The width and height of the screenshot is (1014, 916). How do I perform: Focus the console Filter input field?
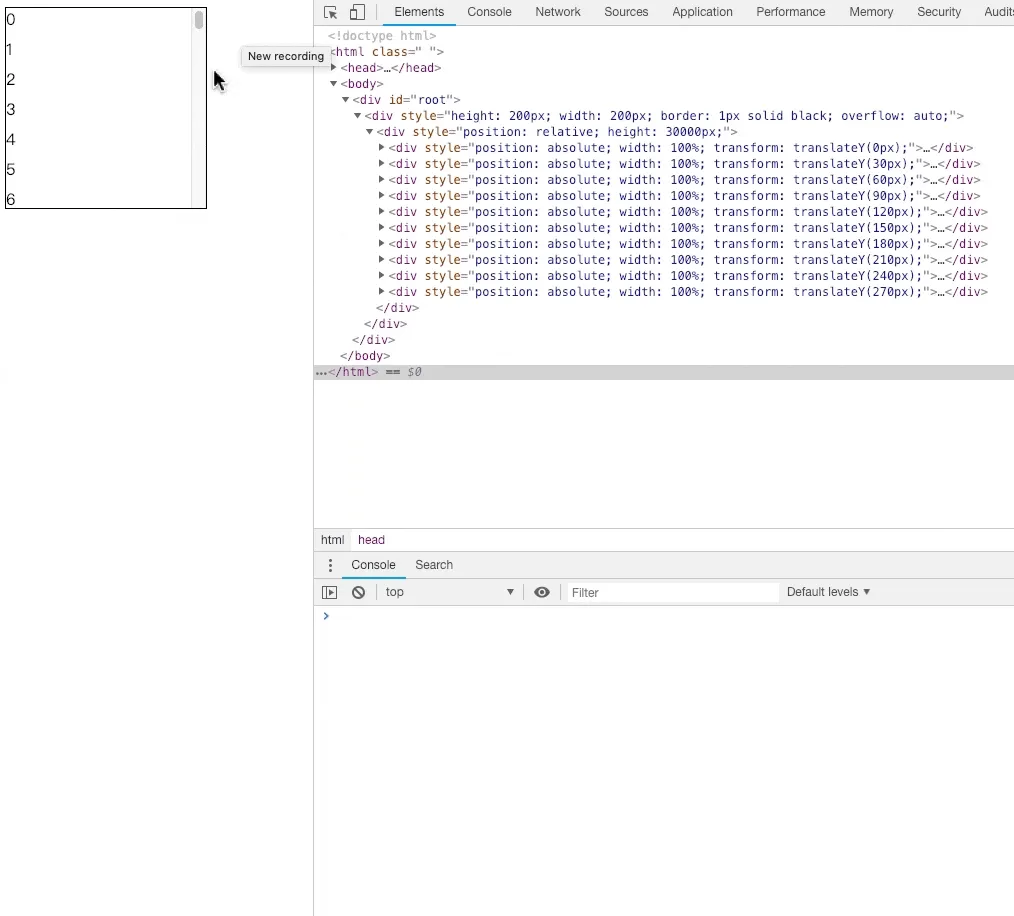[673, 593]
